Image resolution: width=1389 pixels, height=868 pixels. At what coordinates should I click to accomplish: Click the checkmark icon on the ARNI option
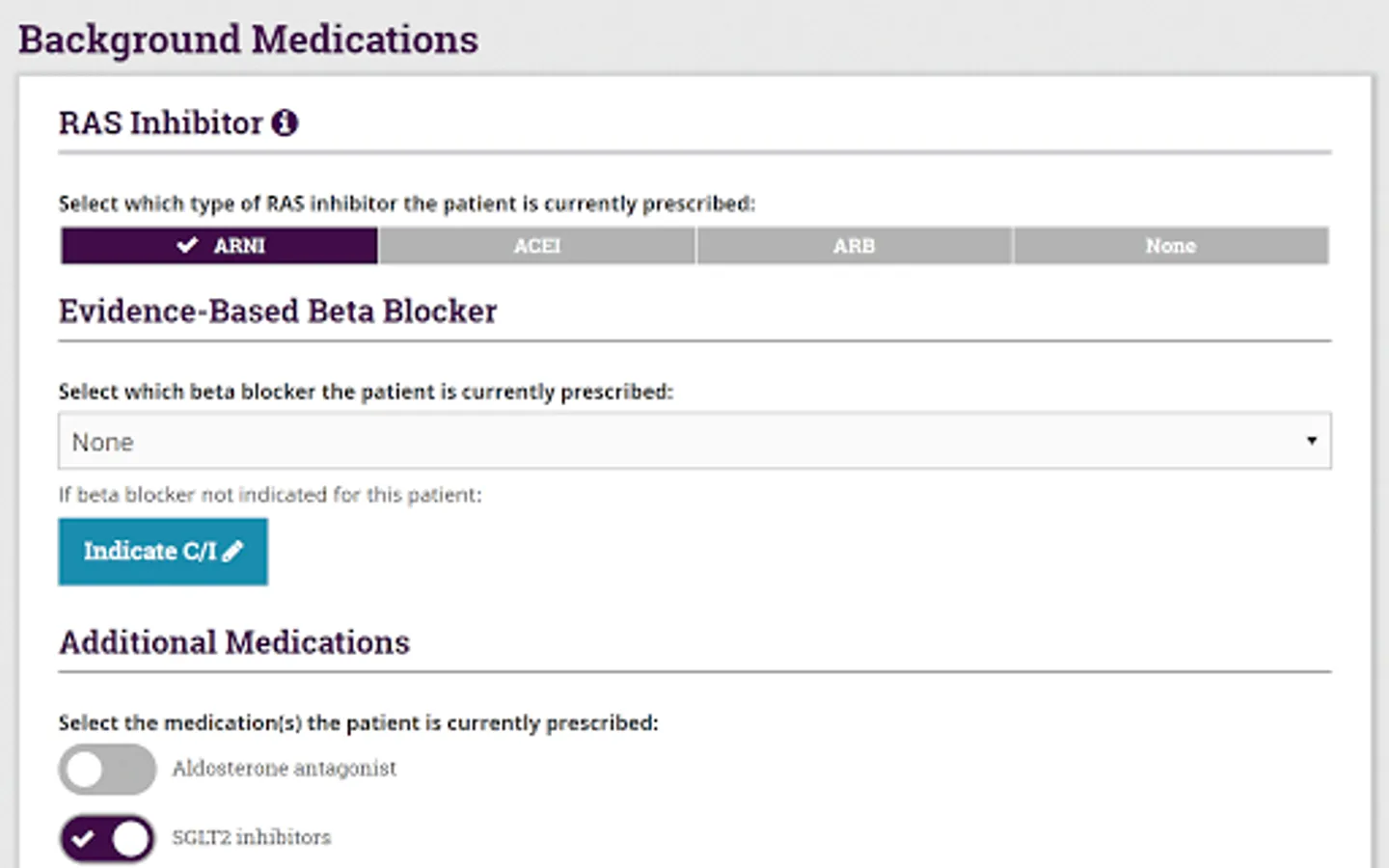point(187,246)
